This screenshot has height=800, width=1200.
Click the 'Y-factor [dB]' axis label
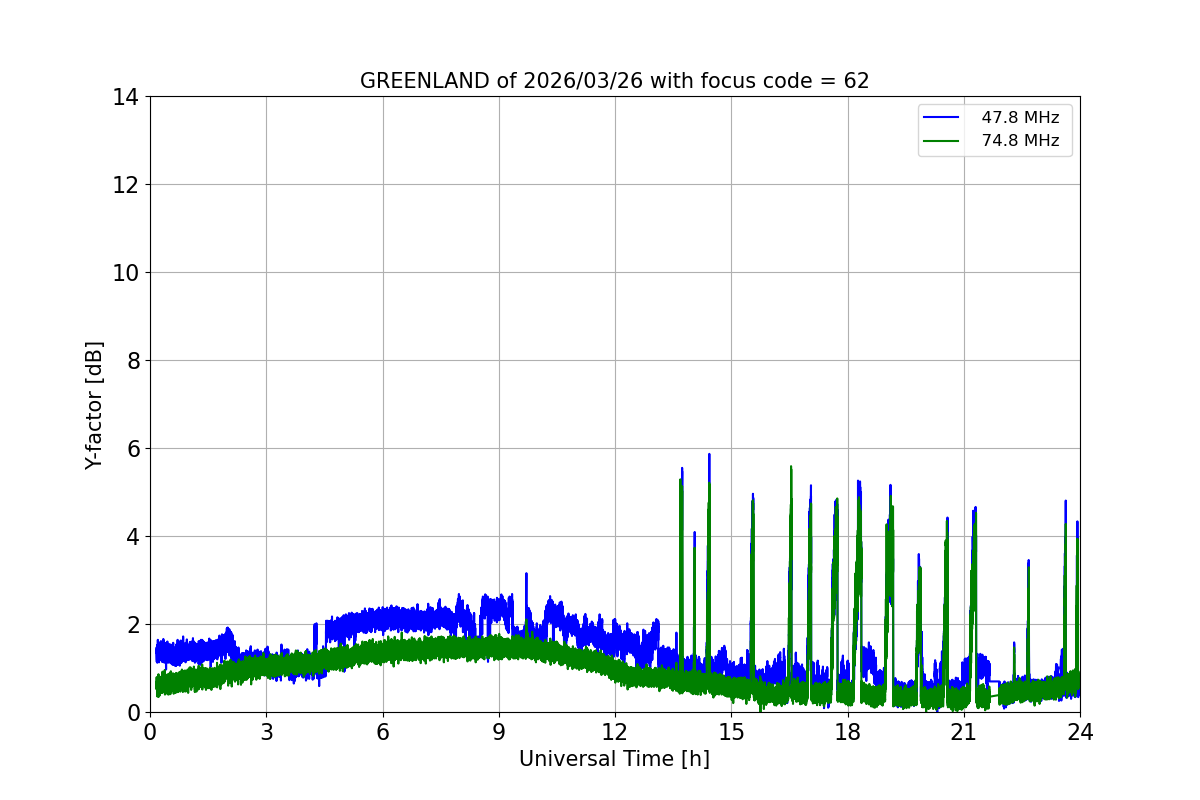(94, 405)
